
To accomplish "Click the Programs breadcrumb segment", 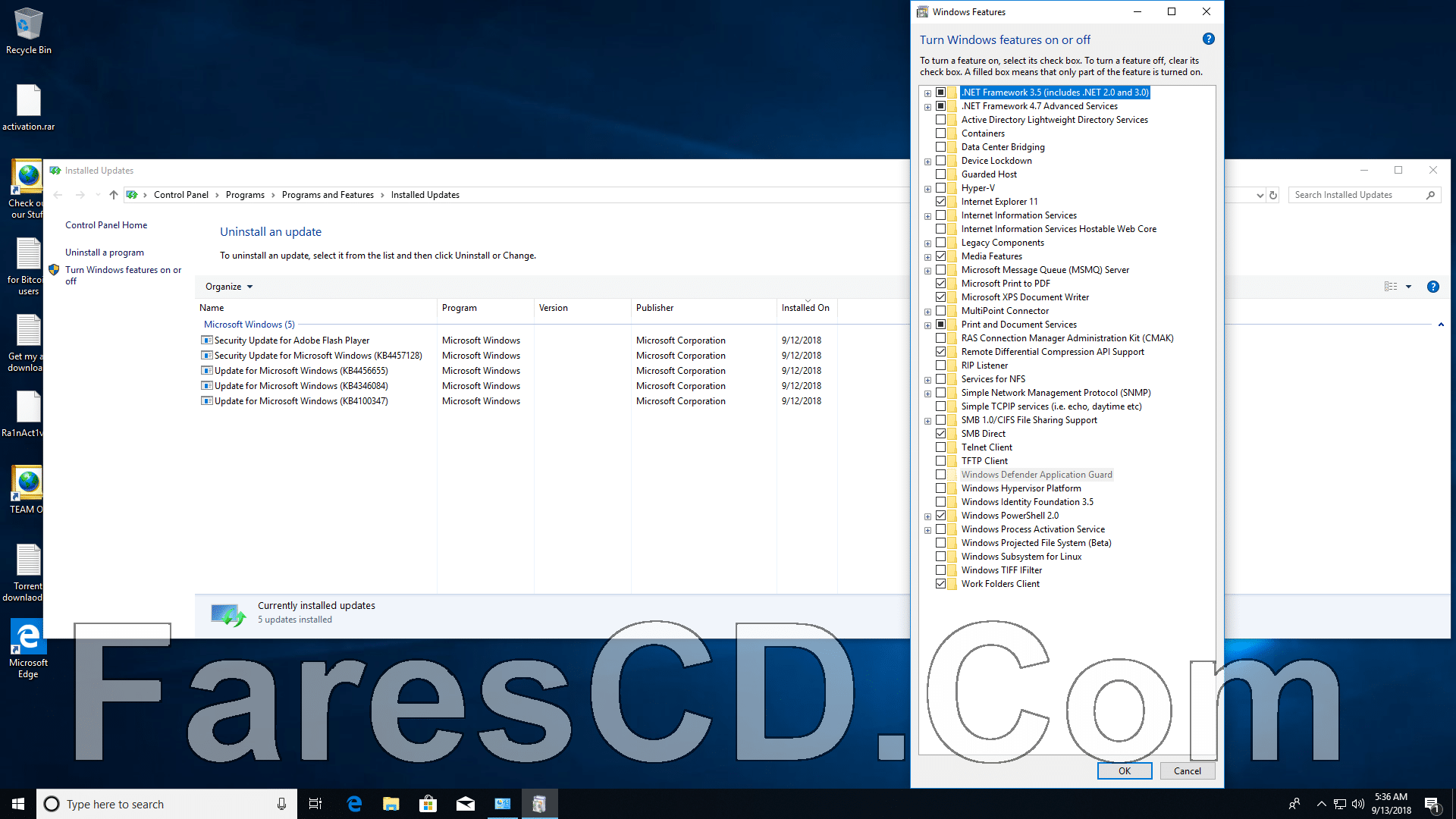I will pos(245,195).
